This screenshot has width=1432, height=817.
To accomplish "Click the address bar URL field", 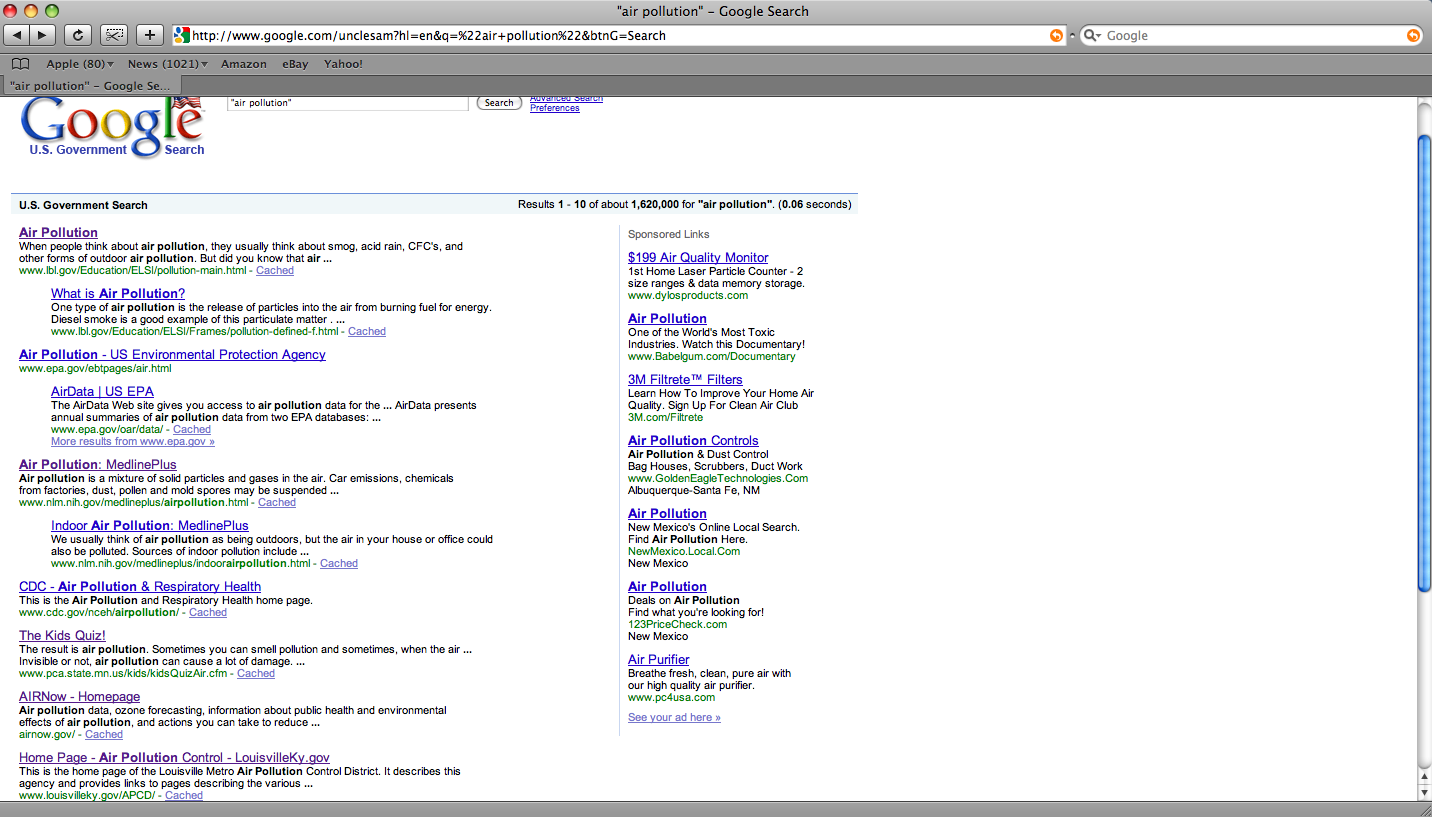I will pyautogui.click(x=620, y=35).
